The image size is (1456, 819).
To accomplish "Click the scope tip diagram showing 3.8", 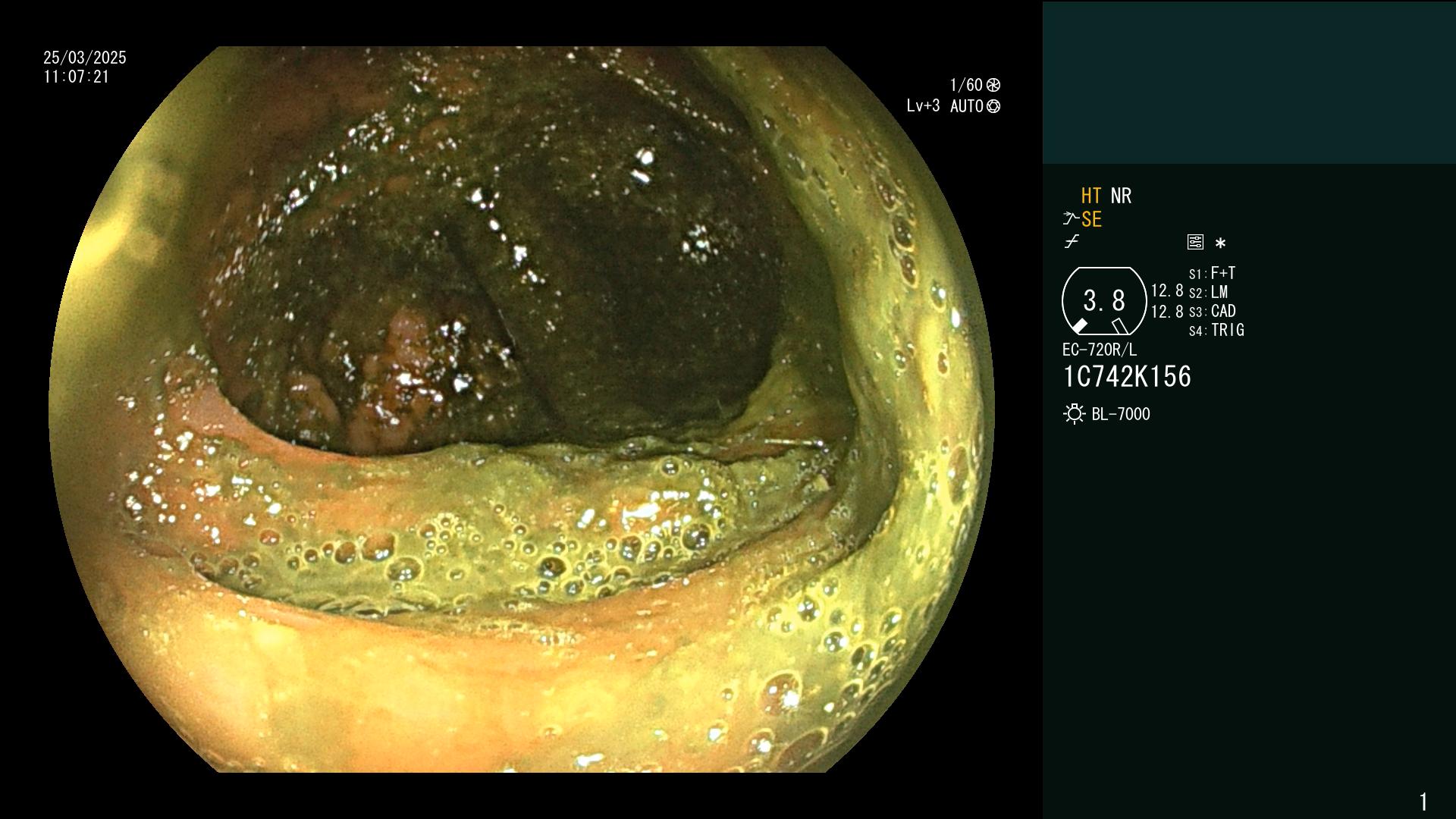I will pyautogui.click(x=1104, y=301).
